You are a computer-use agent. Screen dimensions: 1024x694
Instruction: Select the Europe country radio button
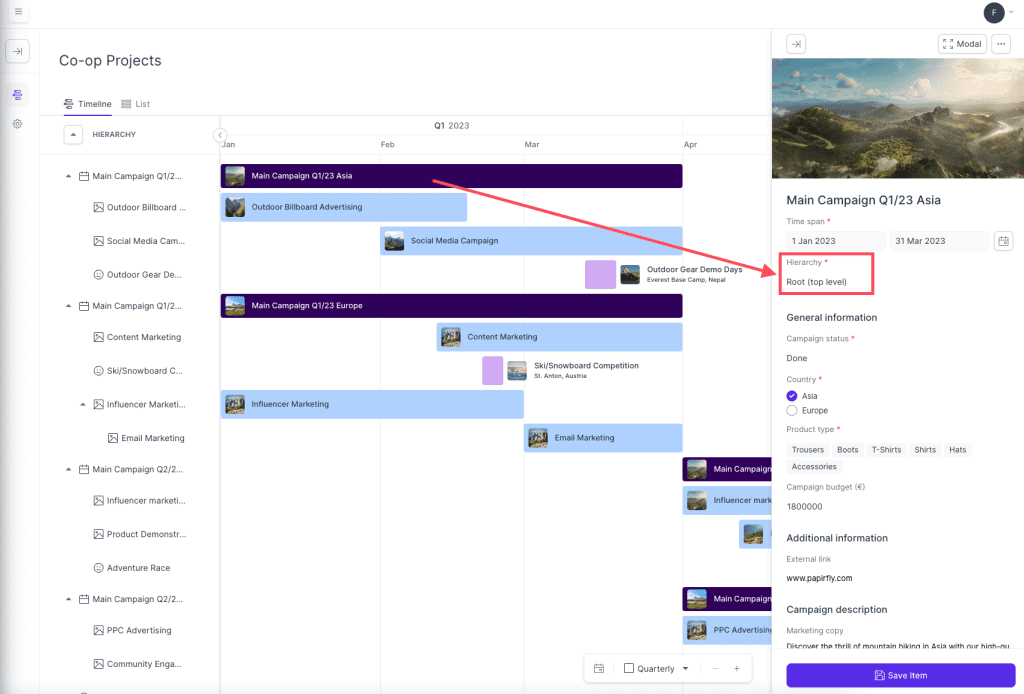tap(792, 411)
